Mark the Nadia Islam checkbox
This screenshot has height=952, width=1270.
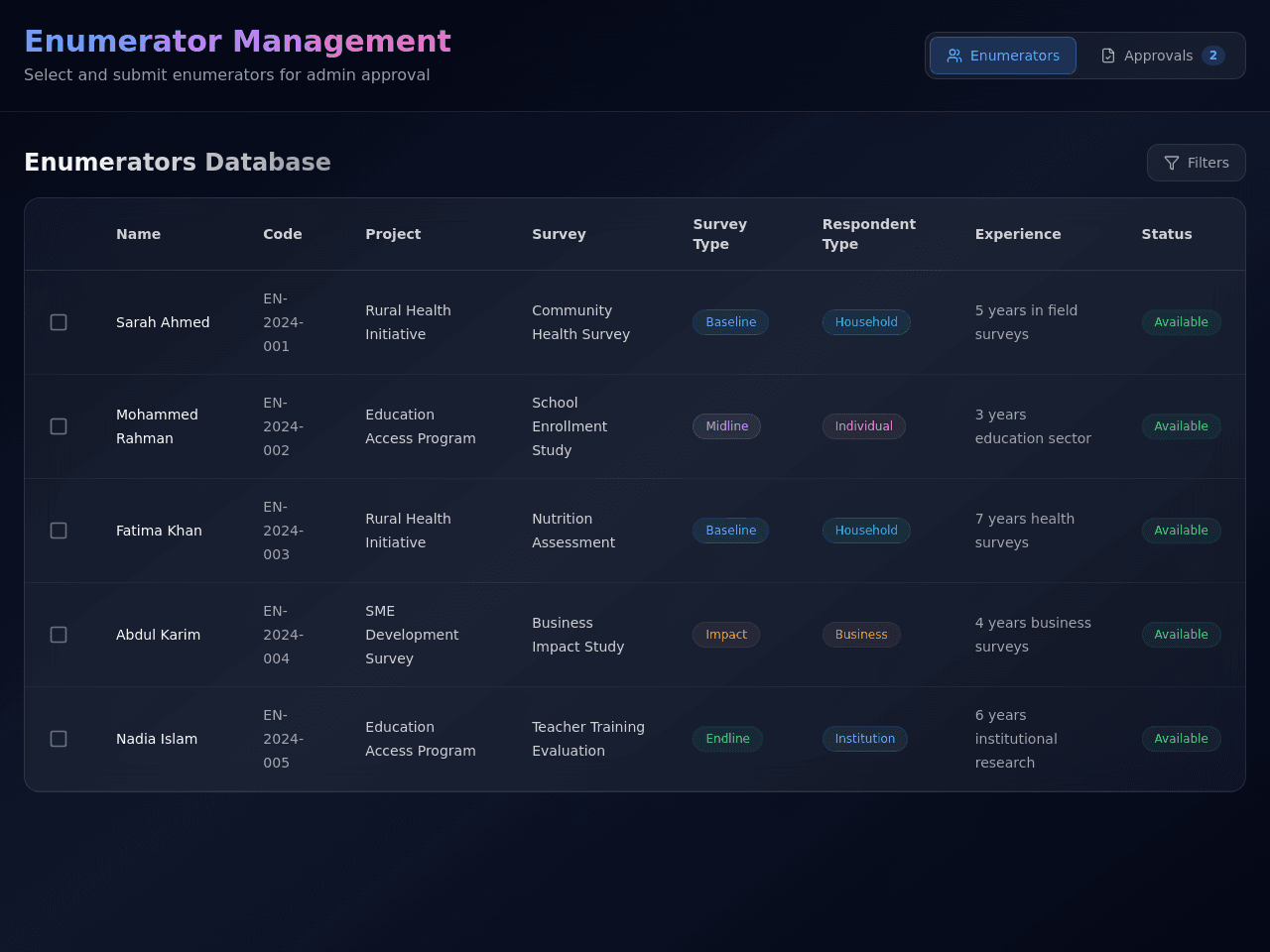click(59, 739)
